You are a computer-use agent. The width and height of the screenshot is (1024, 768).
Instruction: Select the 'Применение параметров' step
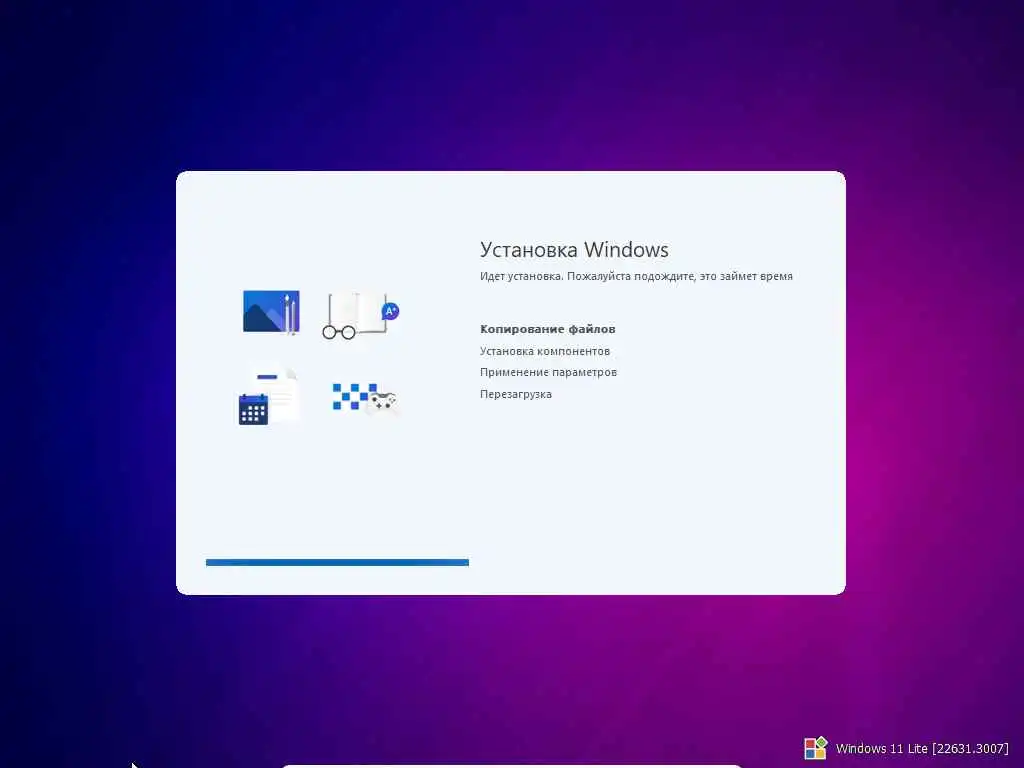coord(548,372)
